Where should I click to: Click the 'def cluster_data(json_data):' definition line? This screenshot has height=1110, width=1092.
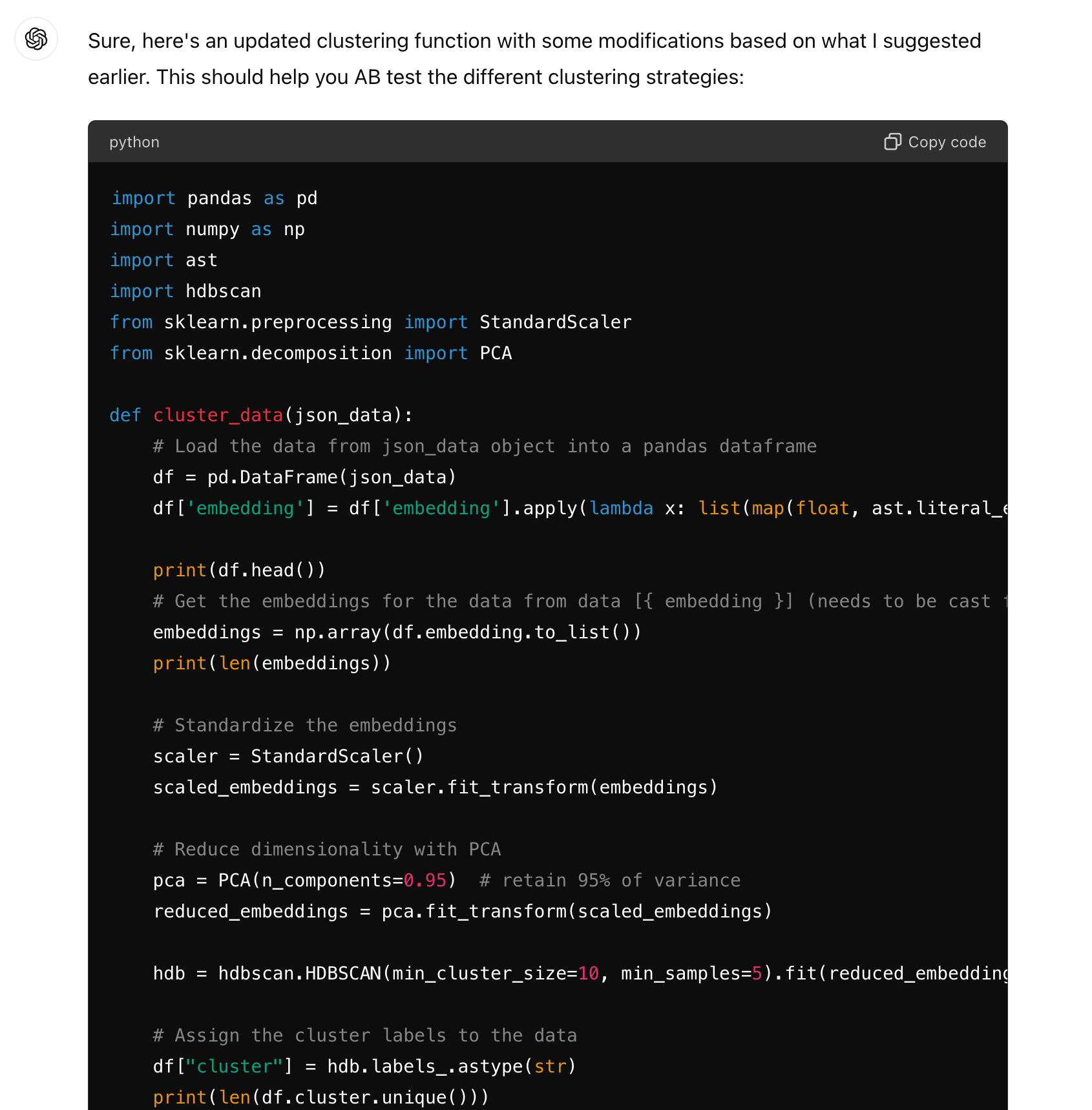point(261,415)
